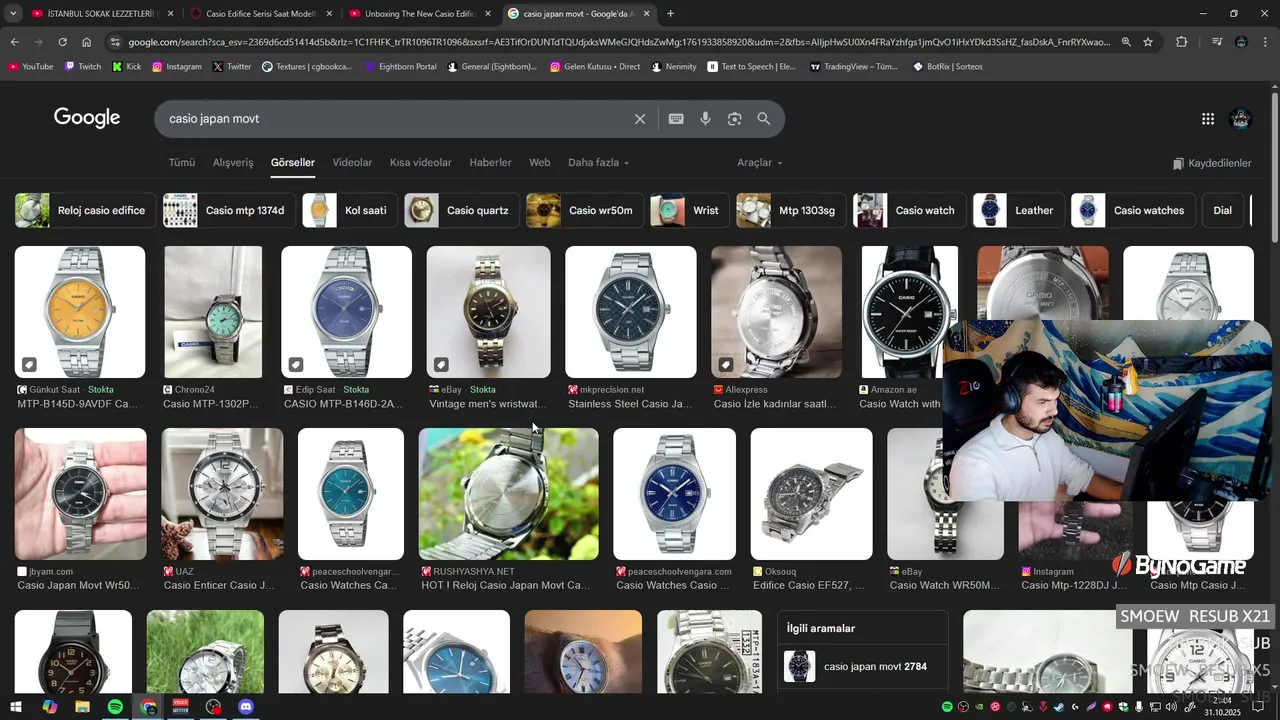
Task: Open TradingView bookmark
Action: click(x=854, y=67)
